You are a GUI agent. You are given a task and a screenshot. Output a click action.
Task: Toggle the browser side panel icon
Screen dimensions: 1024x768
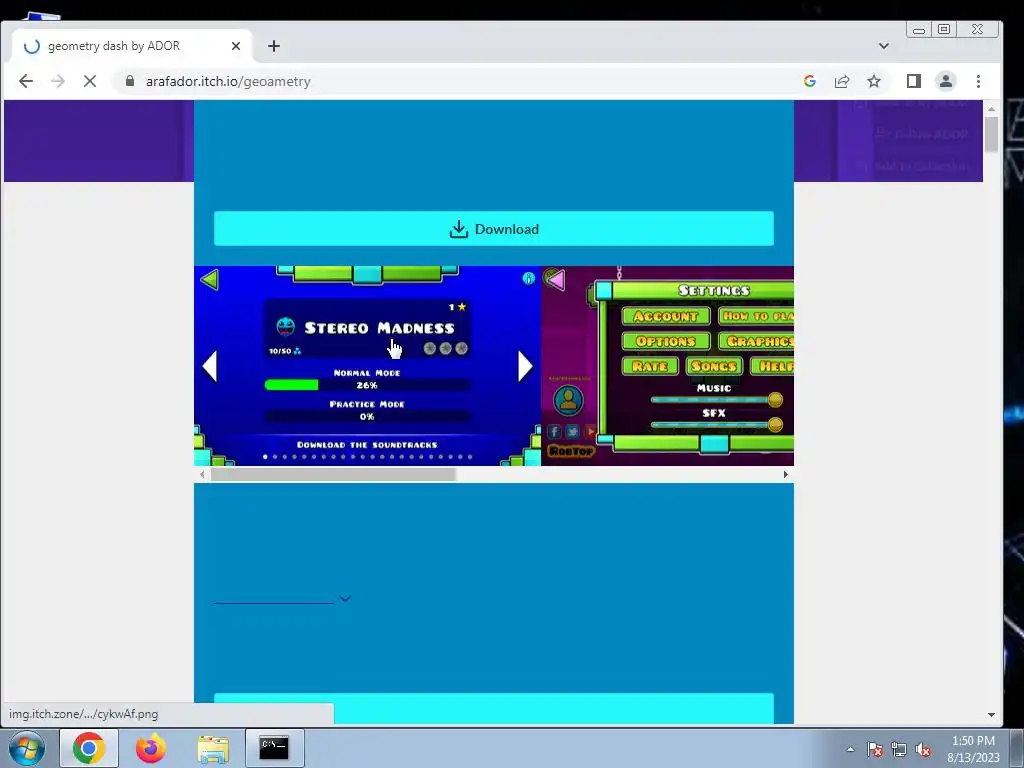pyautogui.click(x=914, y=81)
